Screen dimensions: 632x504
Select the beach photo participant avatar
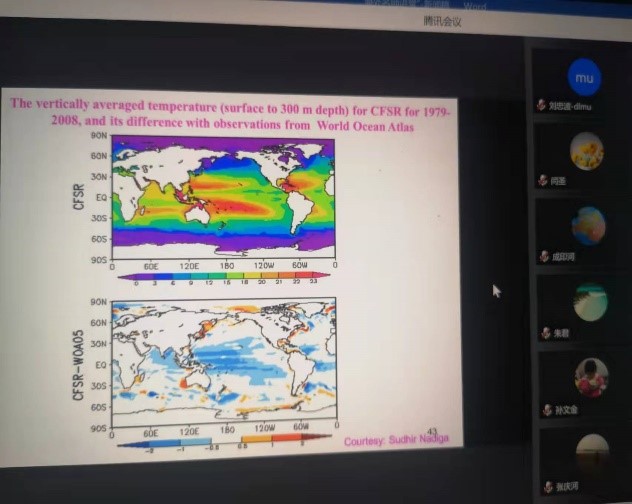[x=590, y=300]
